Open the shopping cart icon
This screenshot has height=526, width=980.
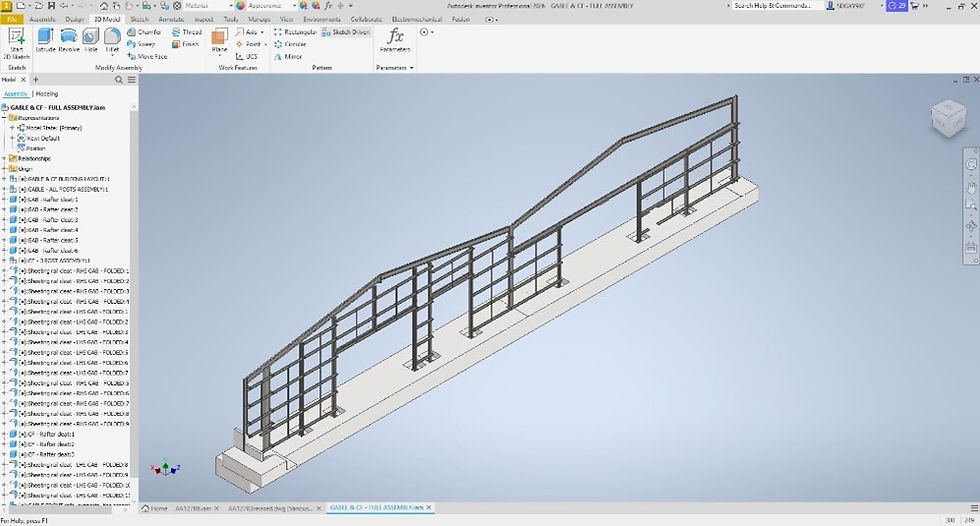click(915, 6)
